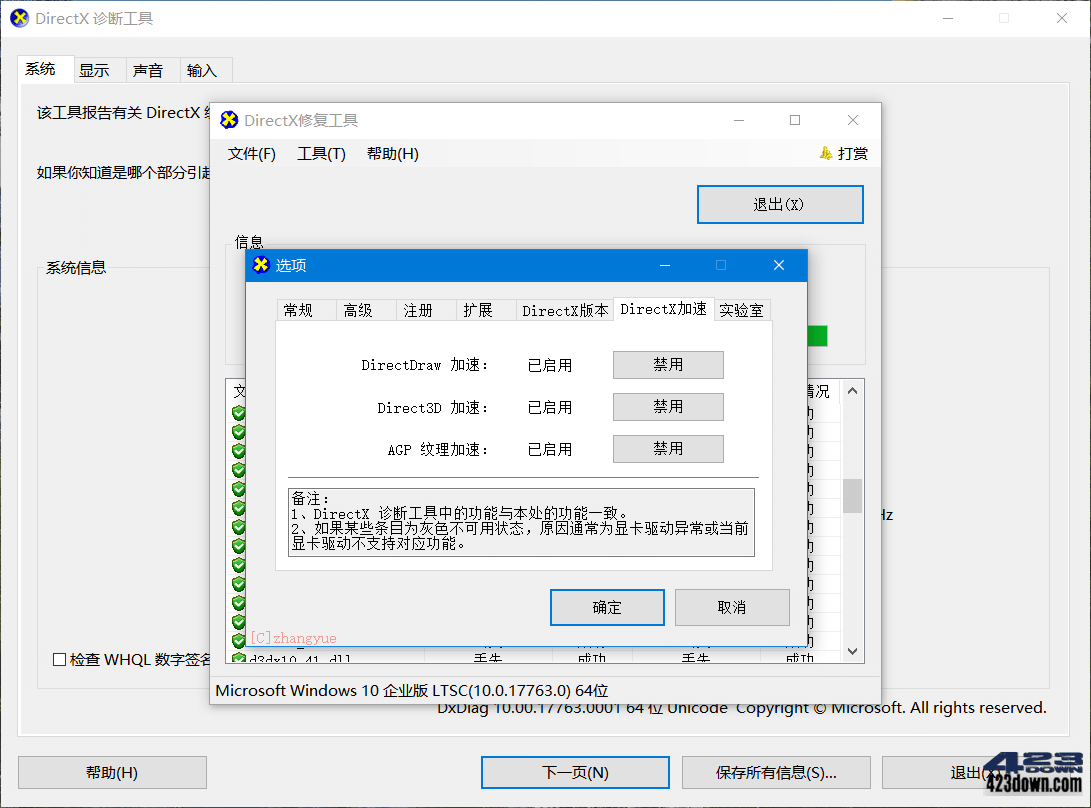Cancel the options dialog with 取消
This screenshot has width=1091, height=808.
tap(731, 607)
